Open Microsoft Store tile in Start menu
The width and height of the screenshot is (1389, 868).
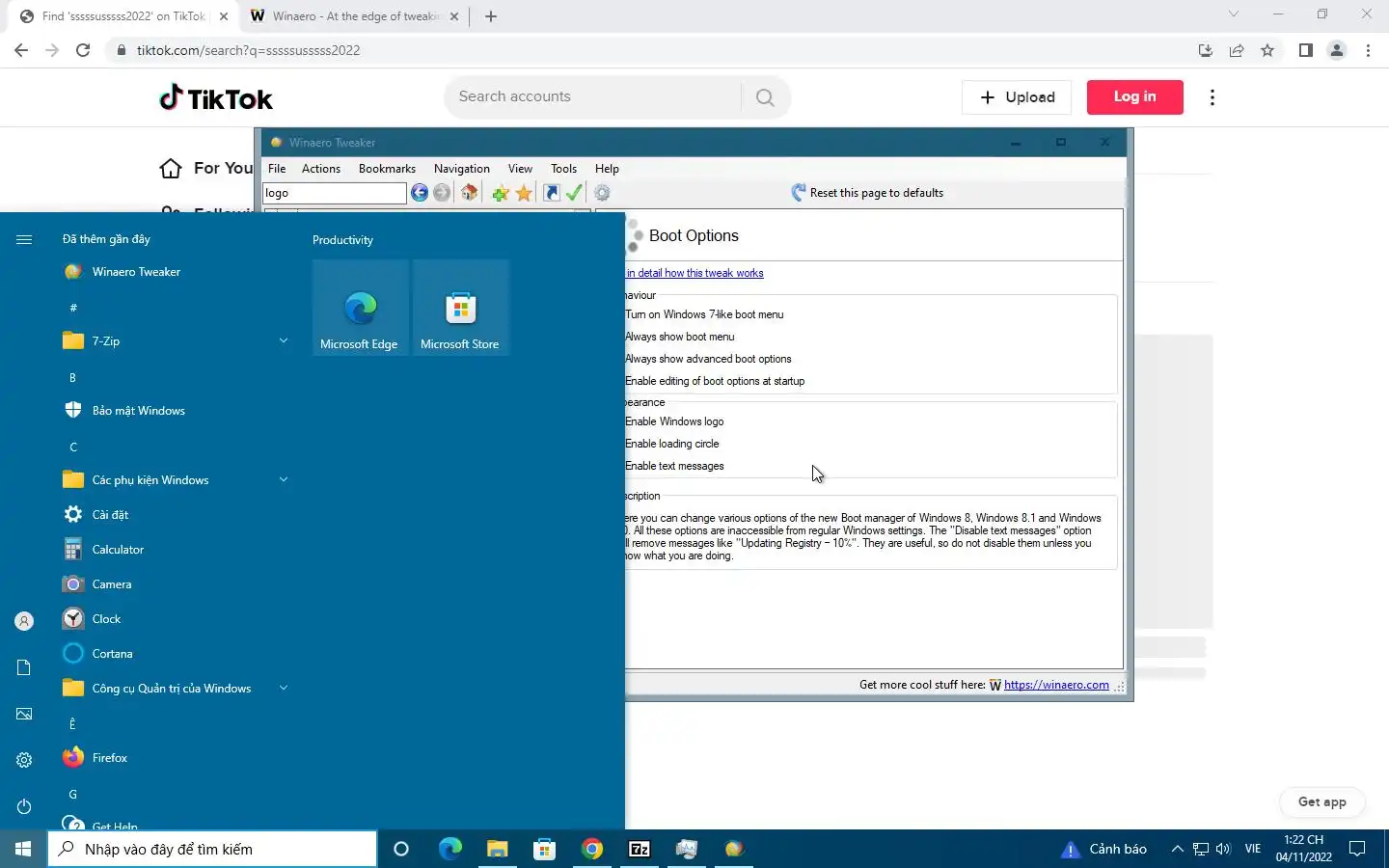tap(461, 308)
